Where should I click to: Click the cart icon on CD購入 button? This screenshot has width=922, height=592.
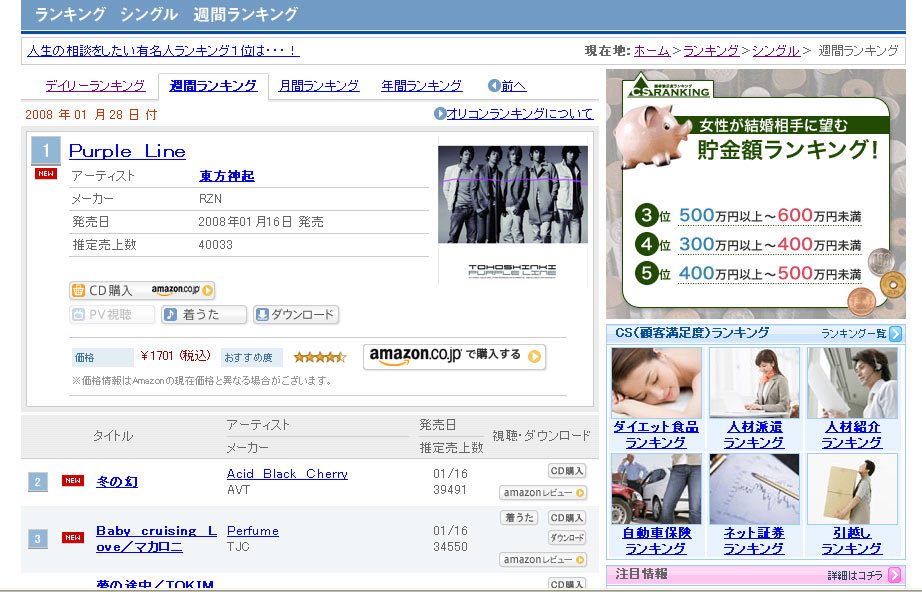78,290
